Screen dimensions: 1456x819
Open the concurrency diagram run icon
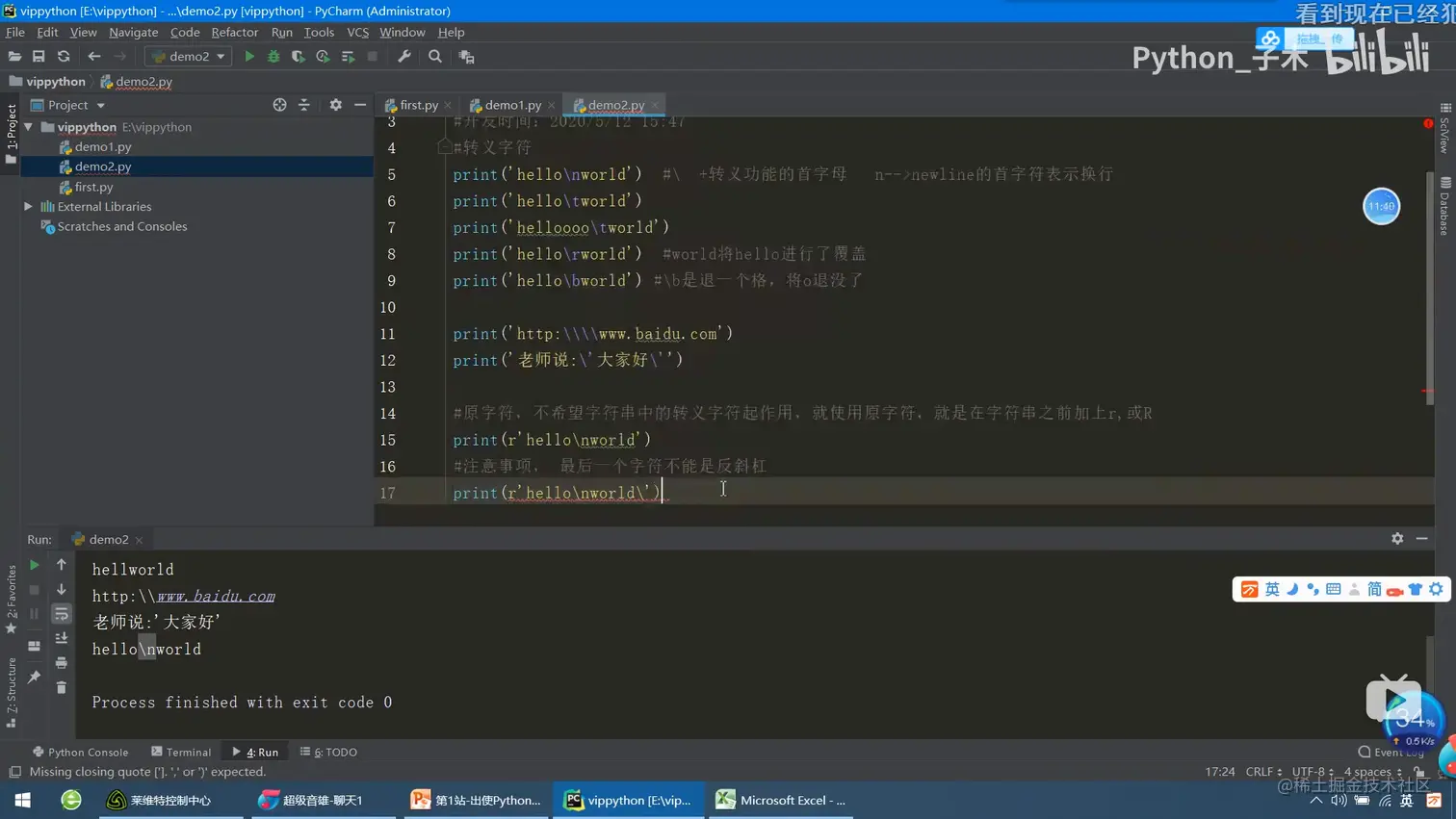tap(348, 57)
